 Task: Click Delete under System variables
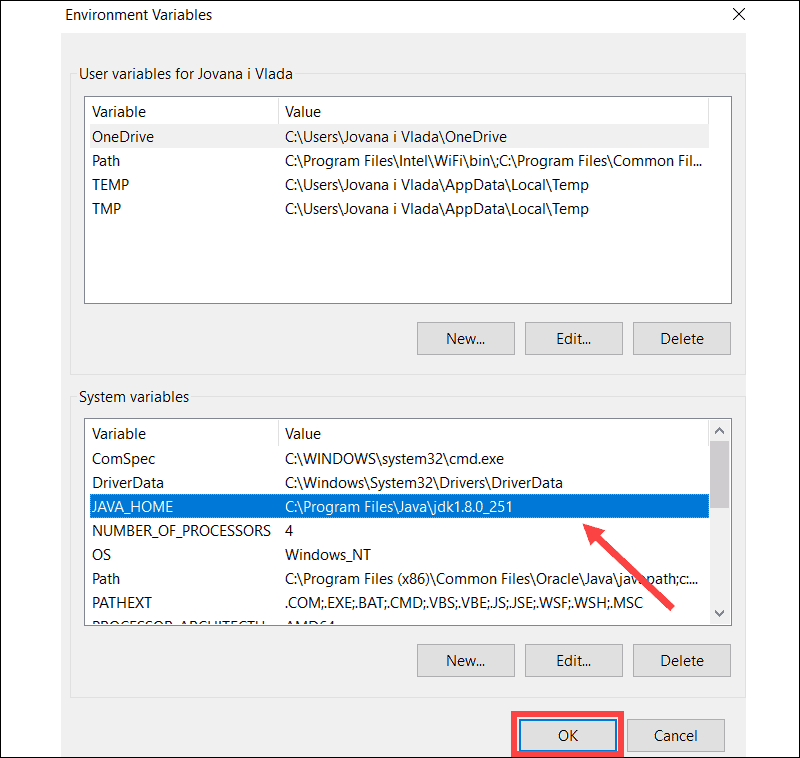[x=682, y=660]
